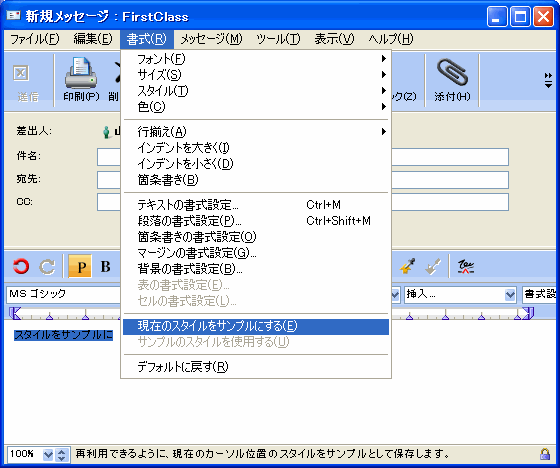Click the gray apply-sample eyedropper icon
This screenshot has height=468, width=560.
pyautogui.click(x=433, y=267)
